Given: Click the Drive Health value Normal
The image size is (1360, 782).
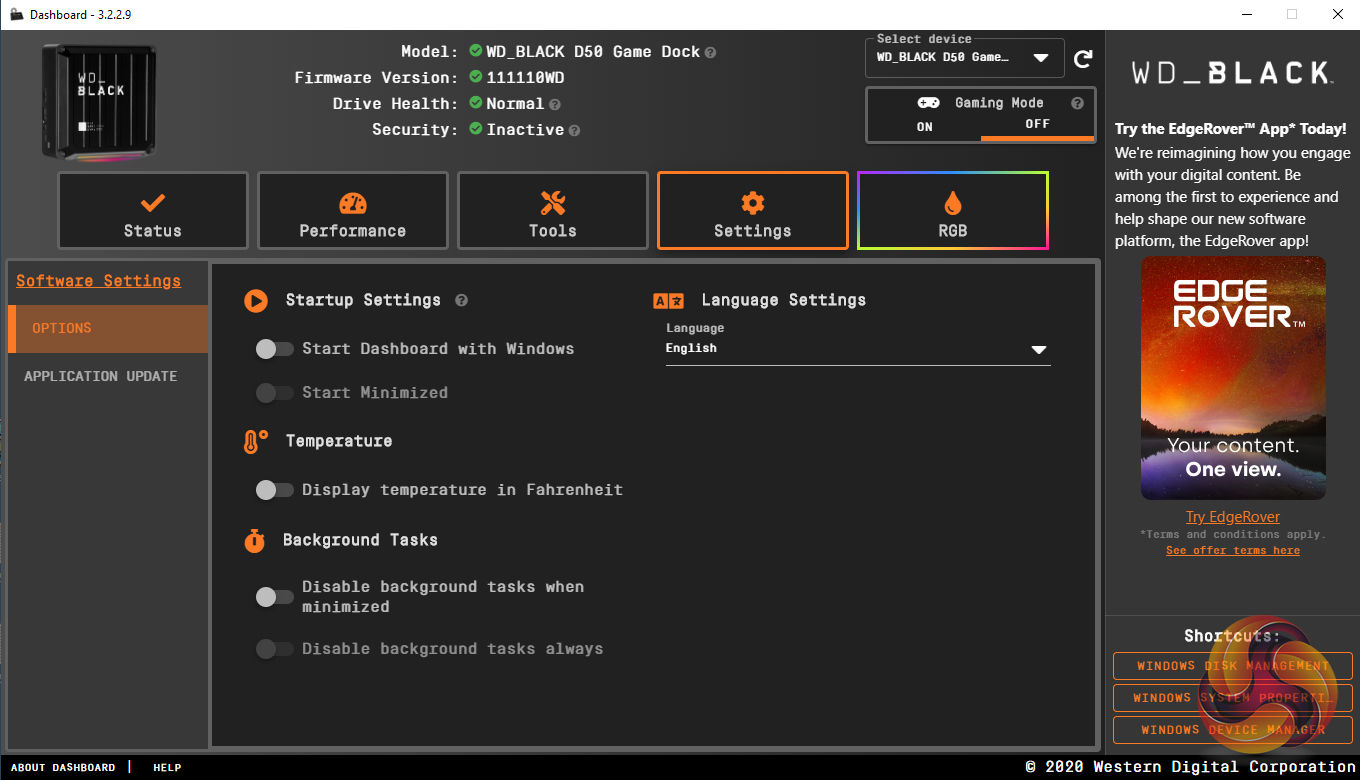Looking at the screenshot, I should pos(515,104).
